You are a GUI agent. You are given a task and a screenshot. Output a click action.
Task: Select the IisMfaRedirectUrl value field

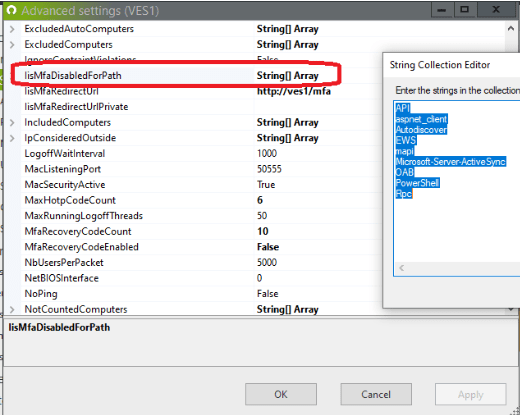pyautogui.click(x=318, y=91)
